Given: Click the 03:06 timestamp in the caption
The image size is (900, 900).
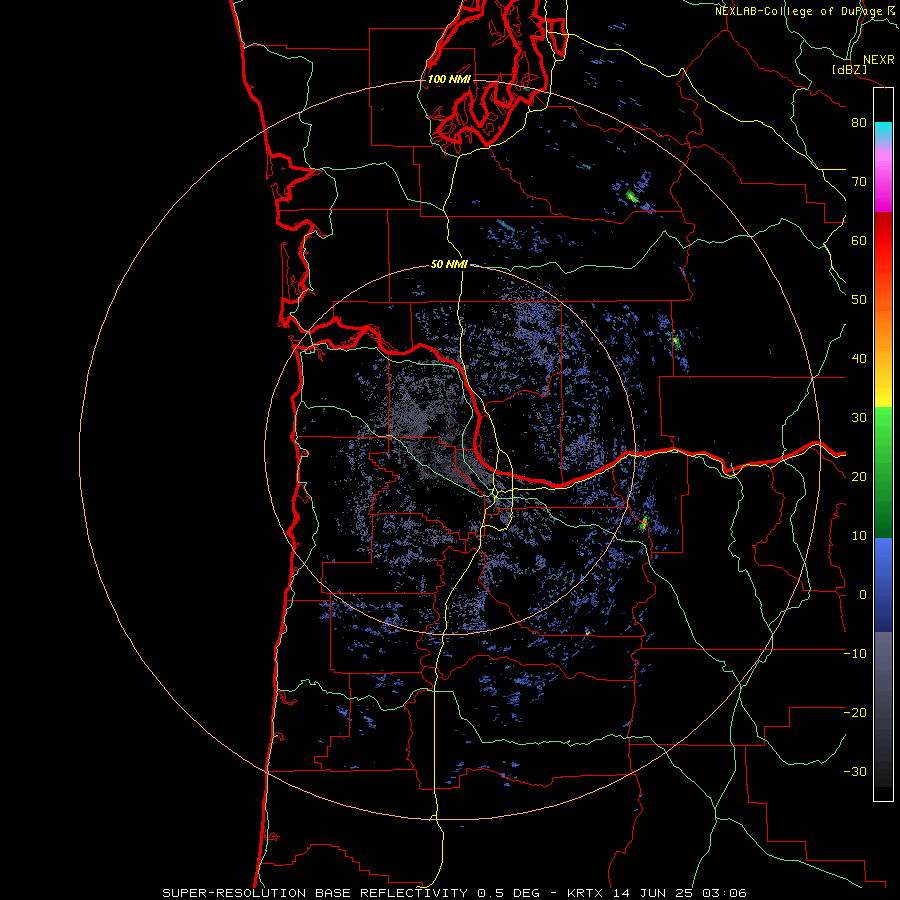Looking at the screenshot, I should 723,893.
